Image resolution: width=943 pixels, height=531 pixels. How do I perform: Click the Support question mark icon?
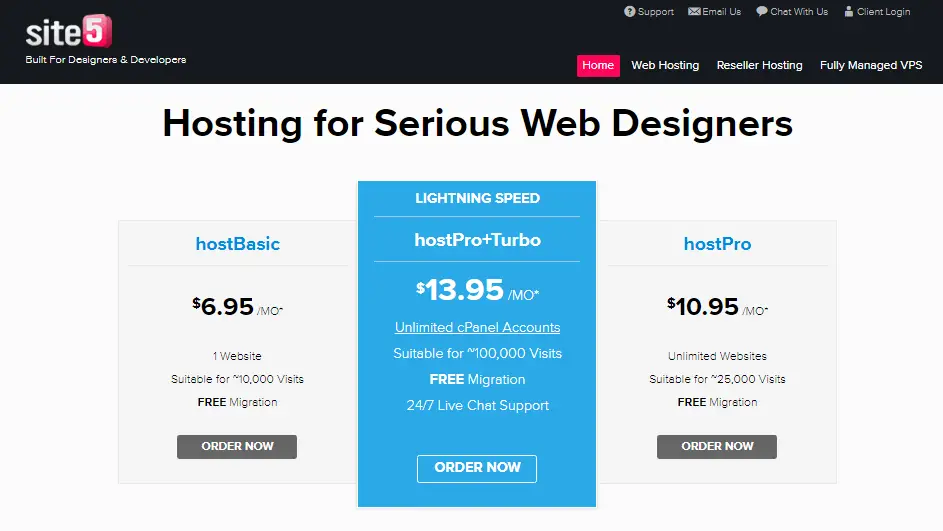coord(629,11)
